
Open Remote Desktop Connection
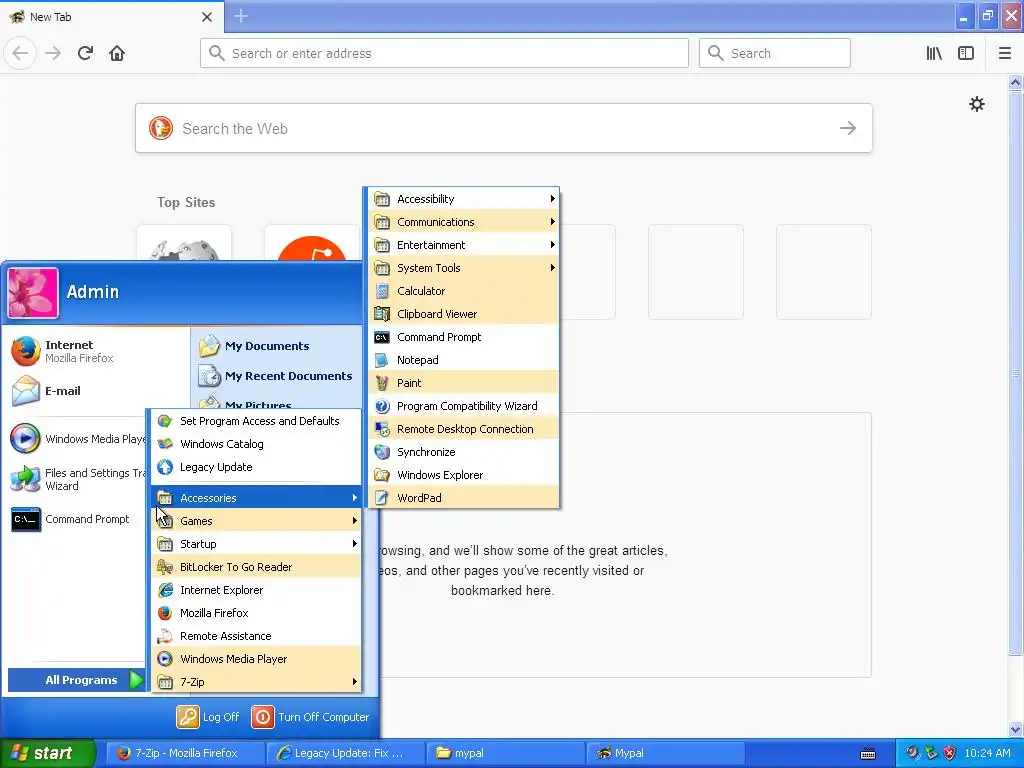click(x=464, y=429)
